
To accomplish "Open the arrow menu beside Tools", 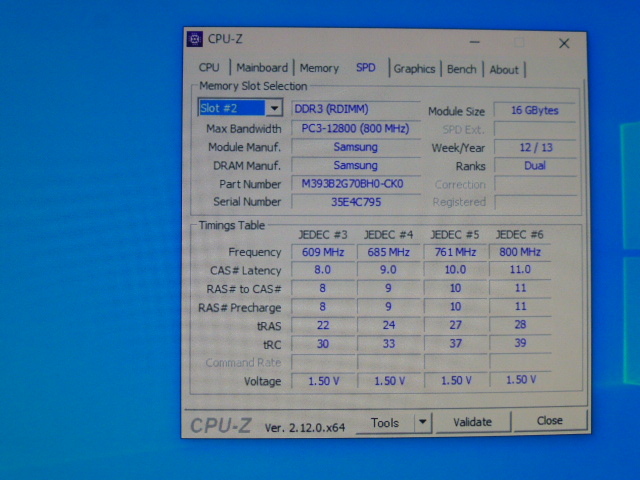I will pos(423,422).
